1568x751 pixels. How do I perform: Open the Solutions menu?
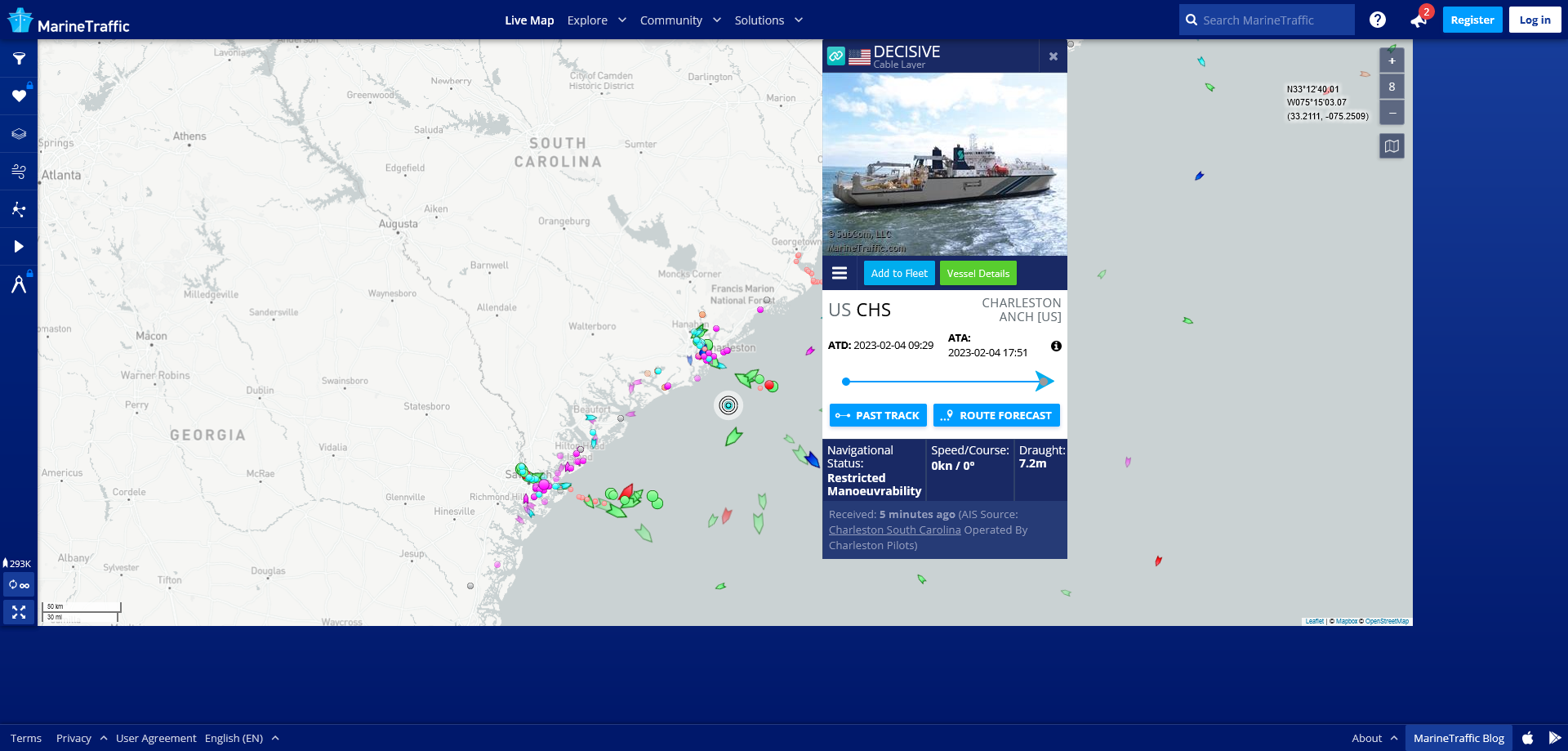tap(759, 20)
